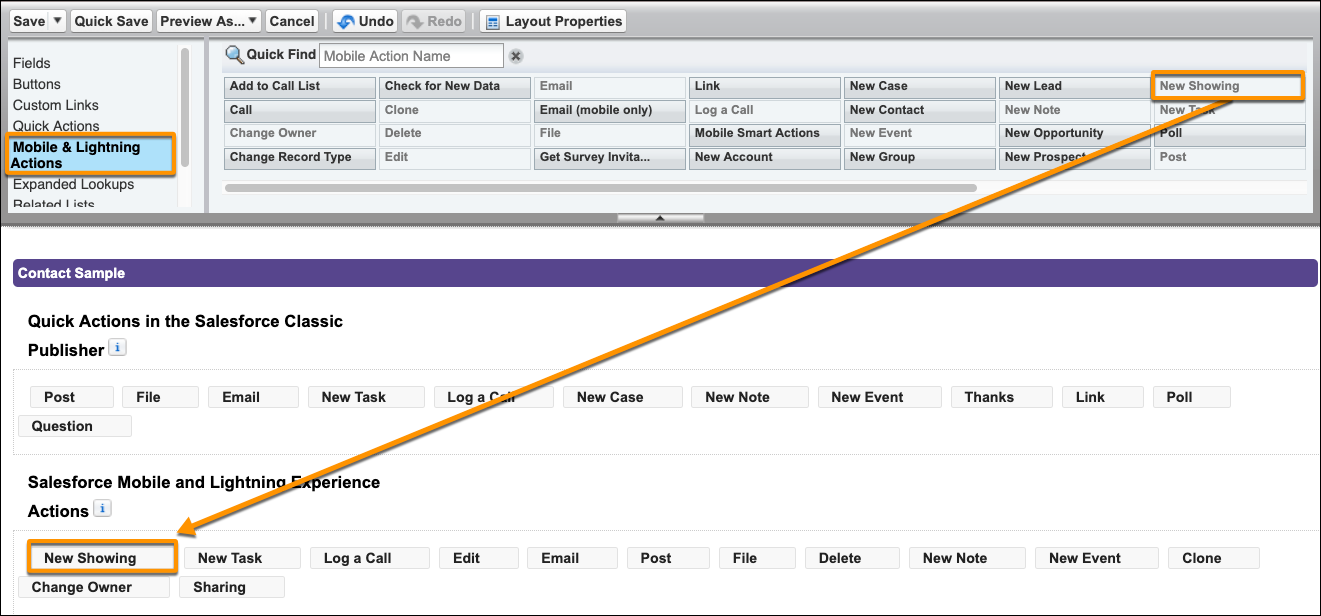Cancel editing the page layout

(292, 20)
